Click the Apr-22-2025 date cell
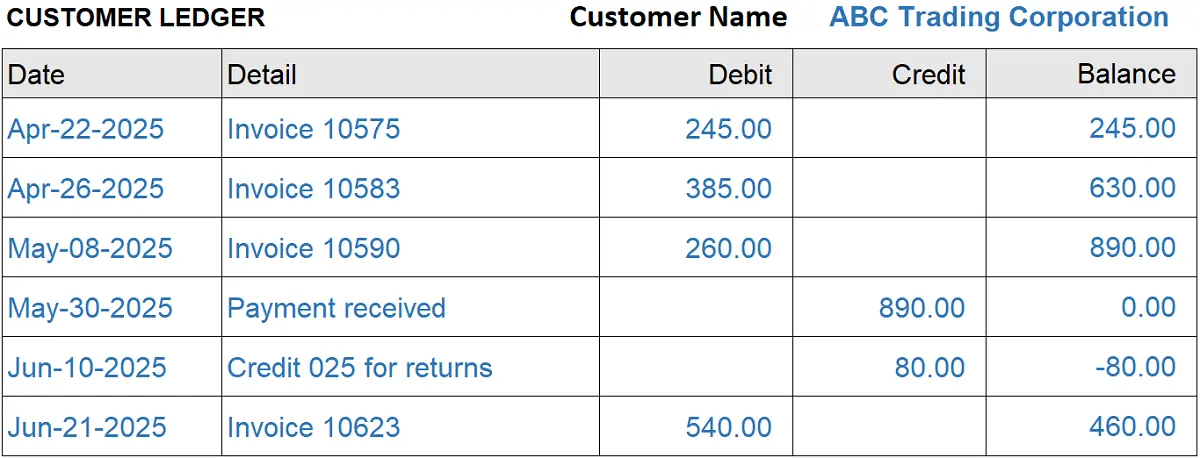The height and width of the screenshot is (458, 1200). point(86,129)
